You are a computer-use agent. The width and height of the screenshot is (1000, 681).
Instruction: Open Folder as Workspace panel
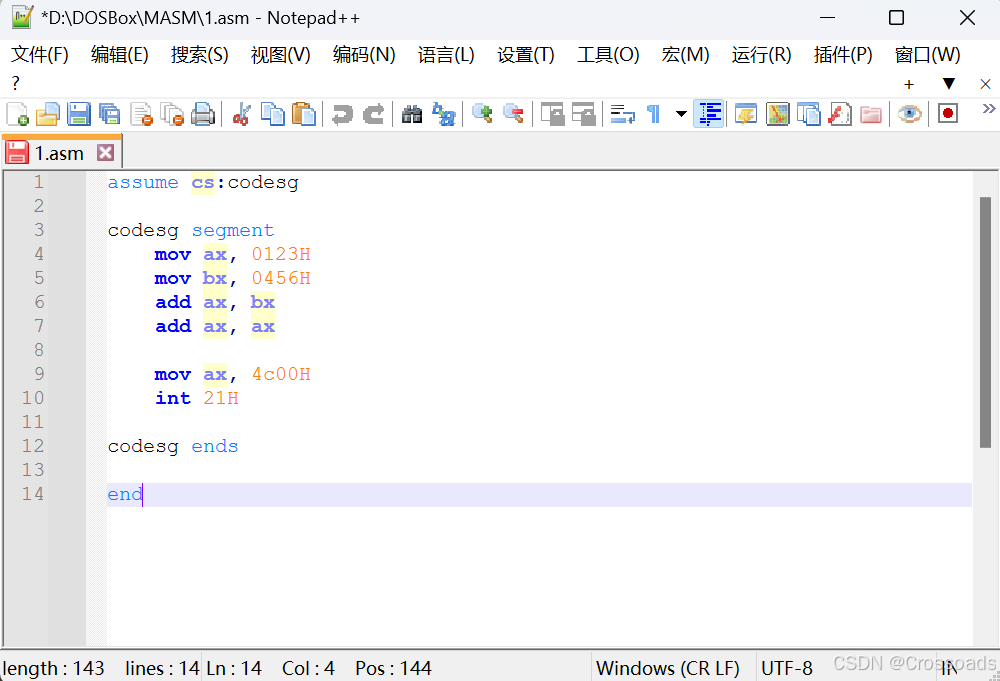click(871, 114)
